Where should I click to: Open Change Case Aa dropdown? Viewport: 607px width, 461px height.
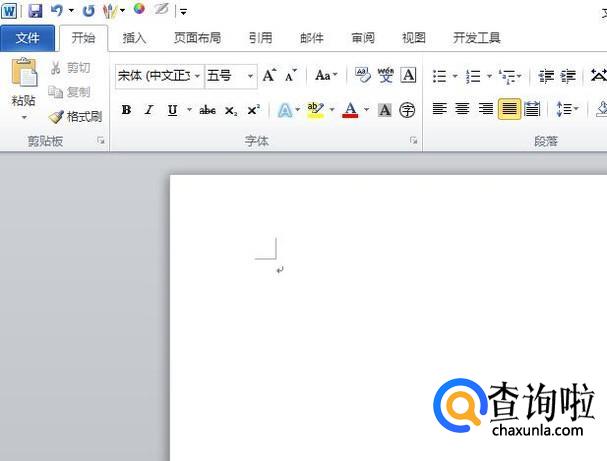[x=326, y=75]
